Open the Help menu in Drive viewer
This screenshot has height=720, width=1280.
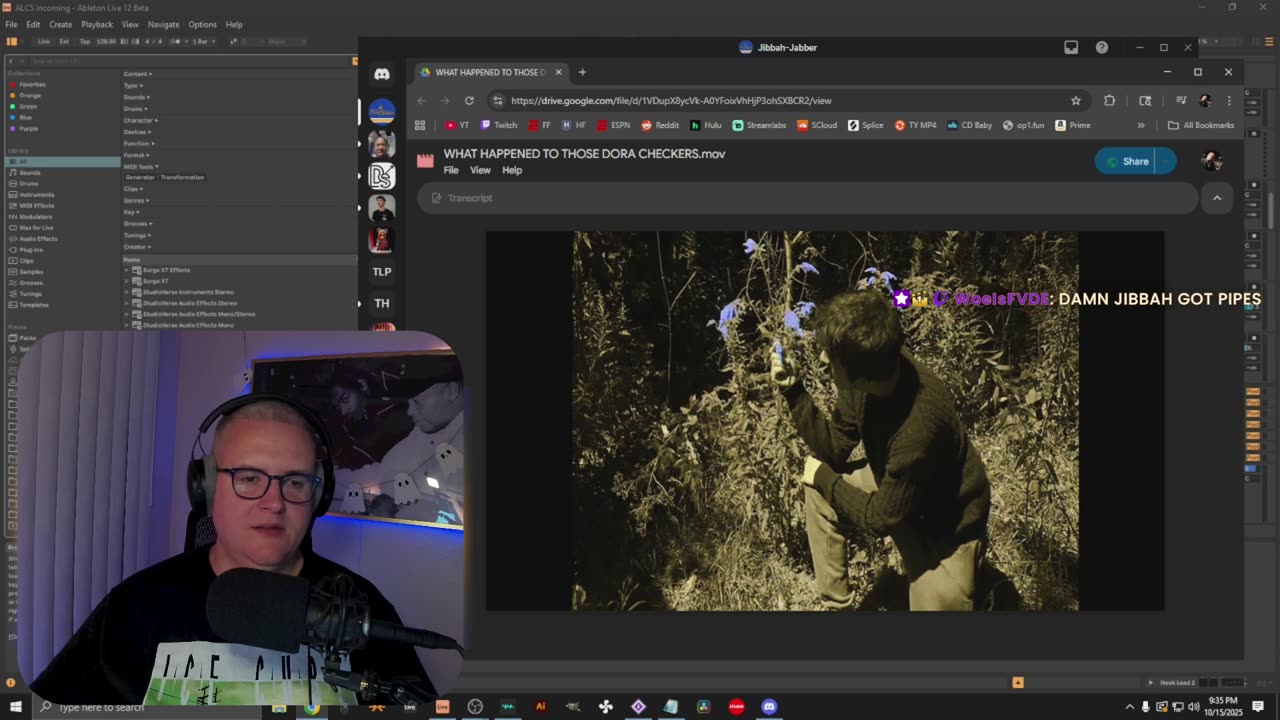(512, 170)
